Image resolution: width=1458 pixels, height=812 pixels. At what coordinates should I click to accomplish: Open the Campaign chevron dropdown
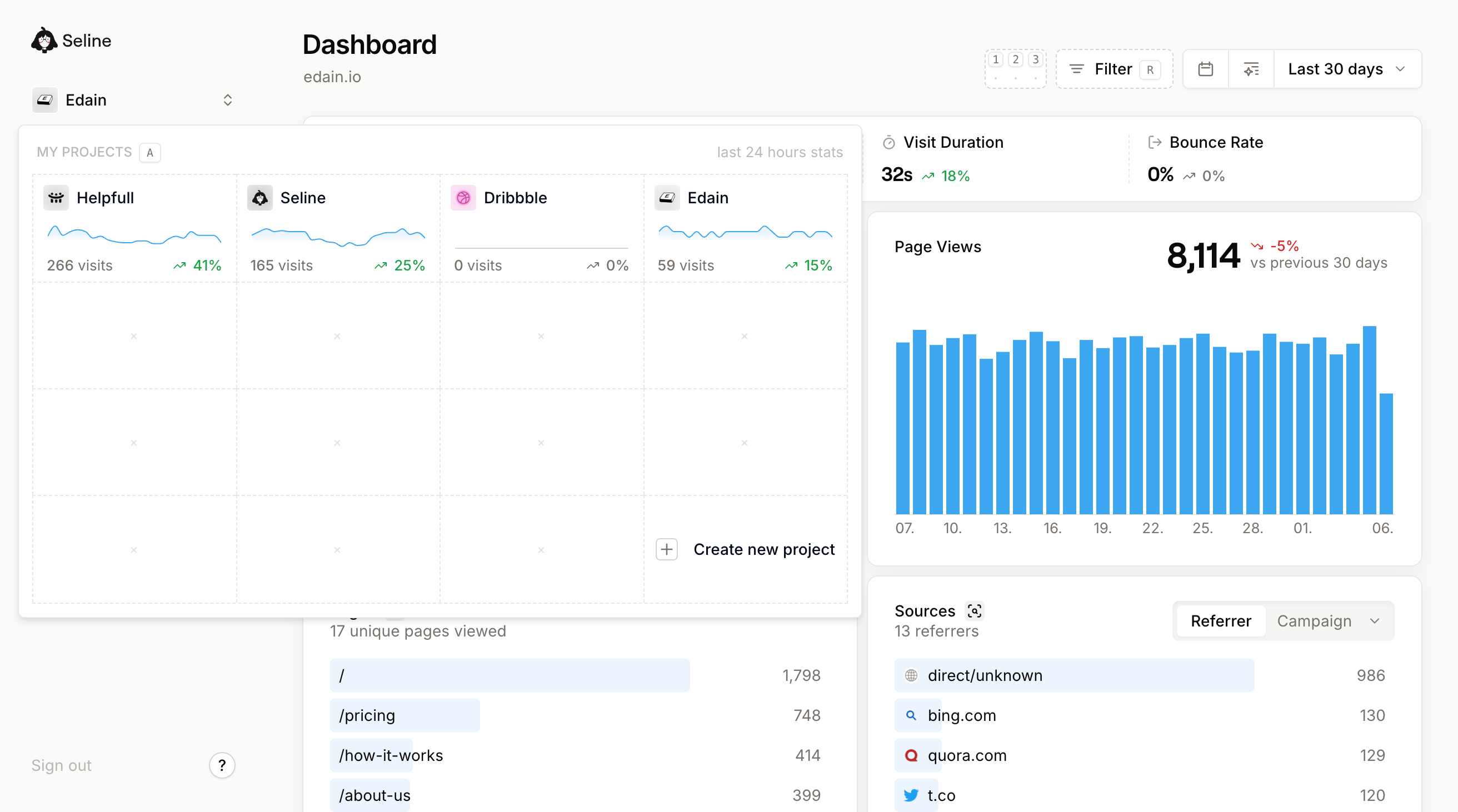pyautogui.click(x=1375, y=621)
